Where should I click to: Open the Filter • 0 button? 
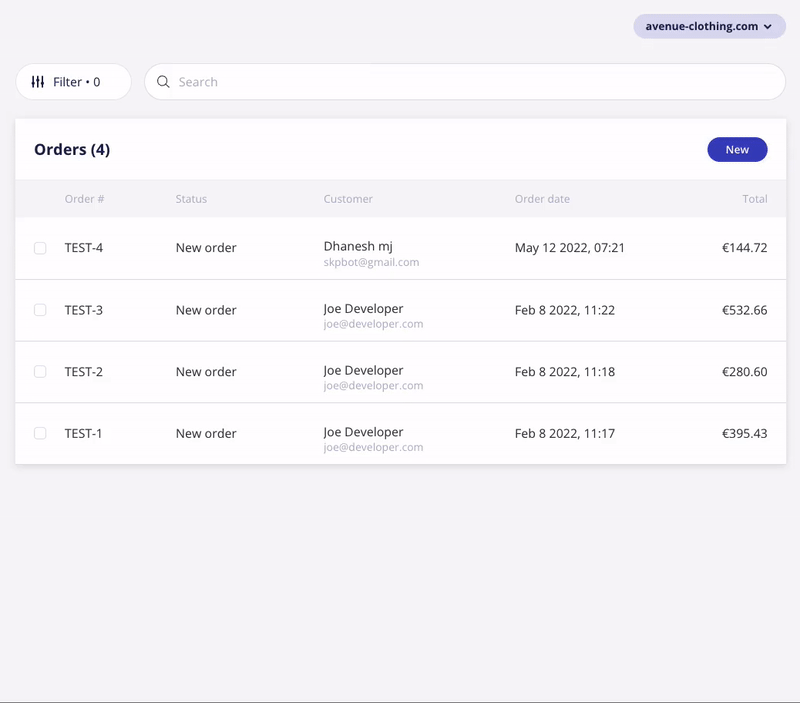(73, 82)
